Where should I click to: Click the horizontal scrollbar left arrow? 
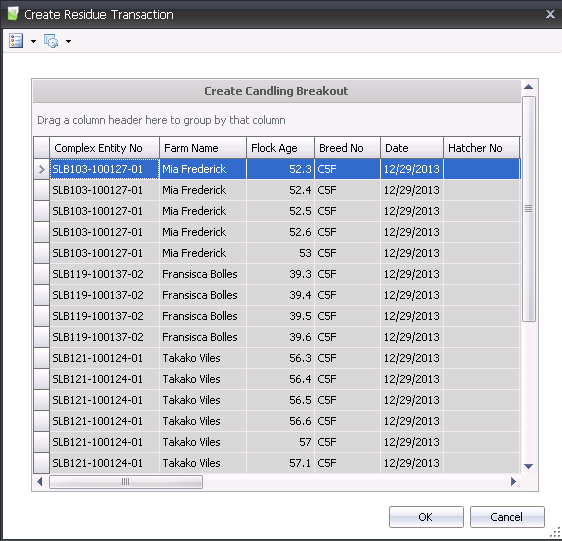pyautogui.click(x=40, y=481)
